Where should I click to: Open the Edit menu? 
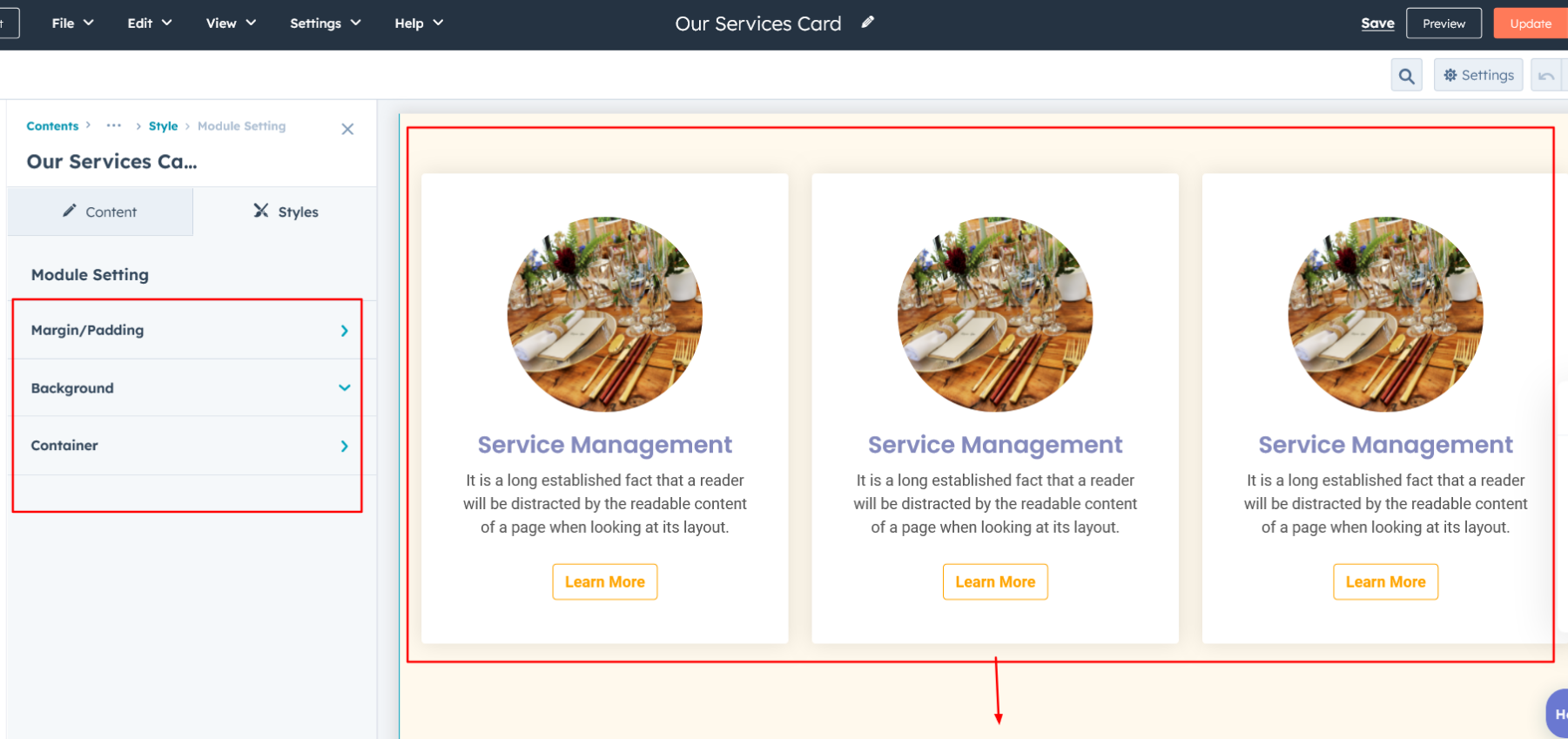pos(149,24)
